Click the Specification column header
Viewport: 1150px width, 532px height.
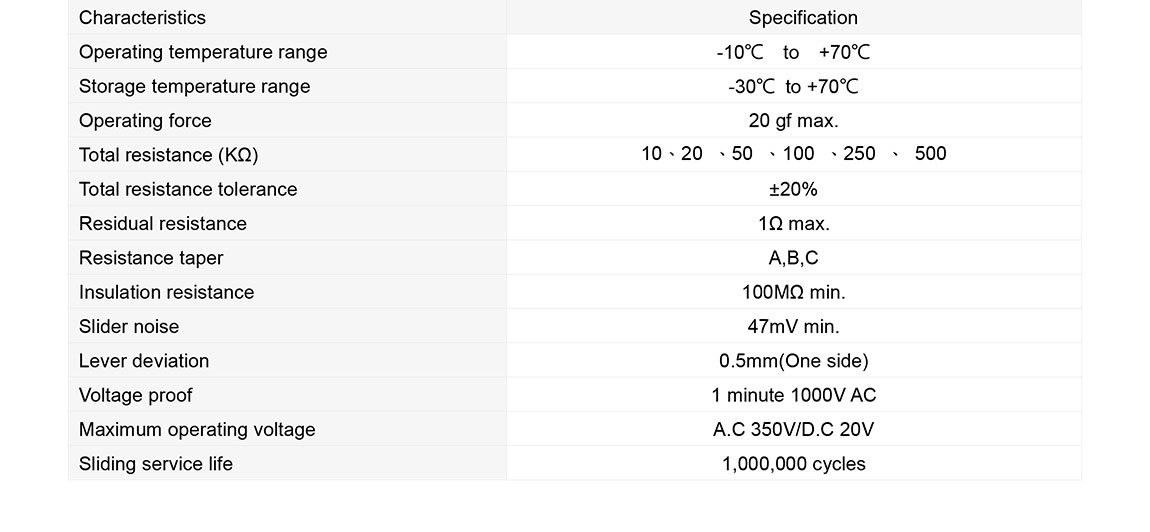click(803, 18)
